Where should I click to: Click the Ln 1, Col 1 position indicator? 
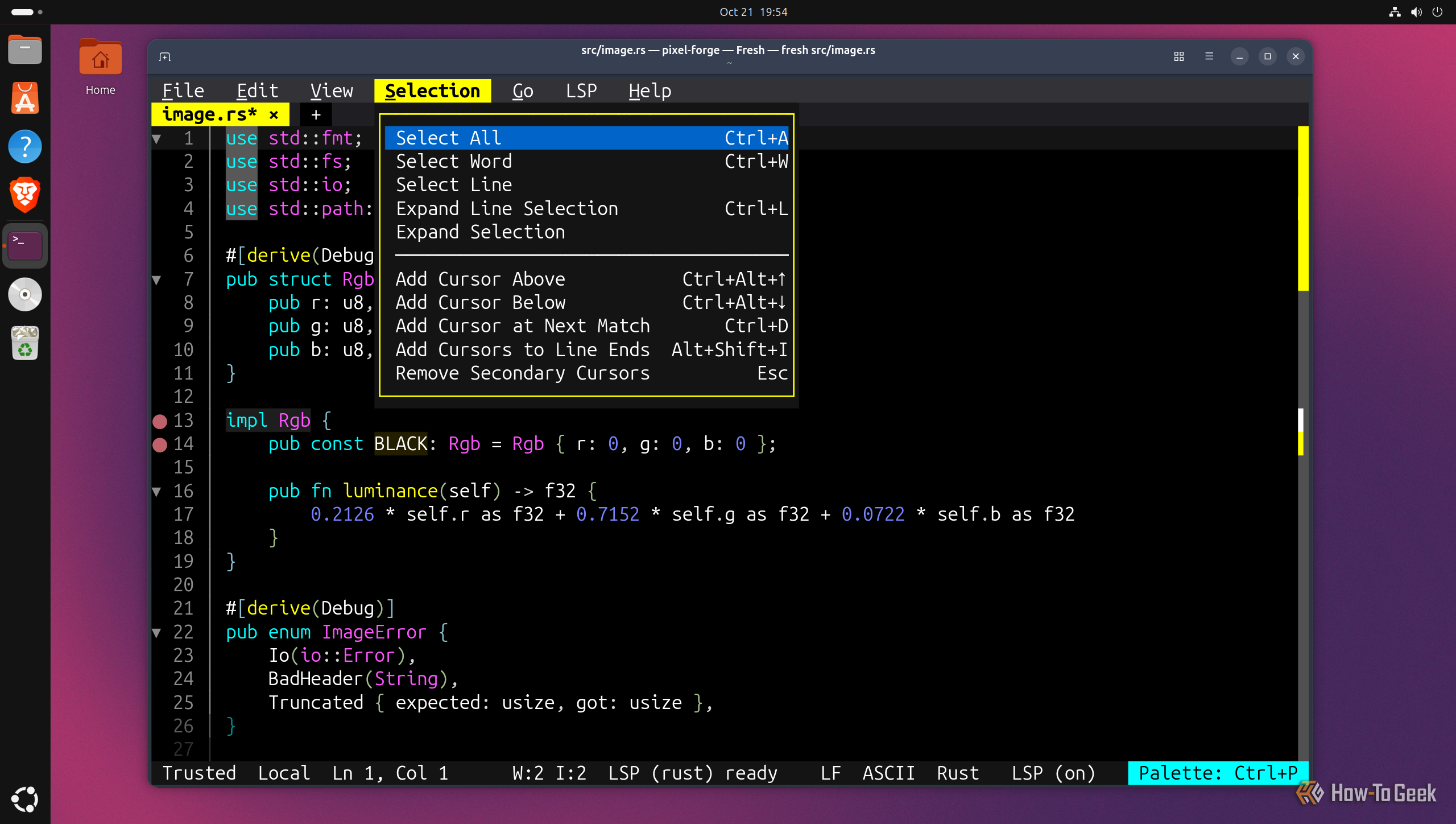pyautogui.click(x=390, y=773)
